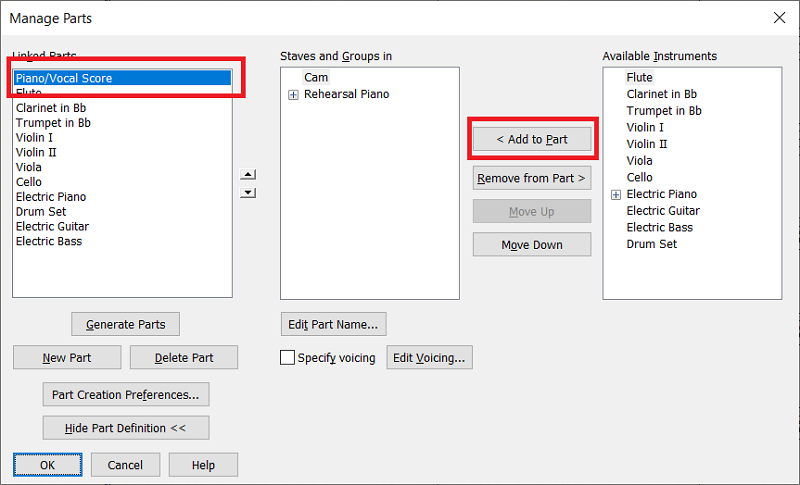Expand Electric Piano in Available Instruments

[615, 195]
